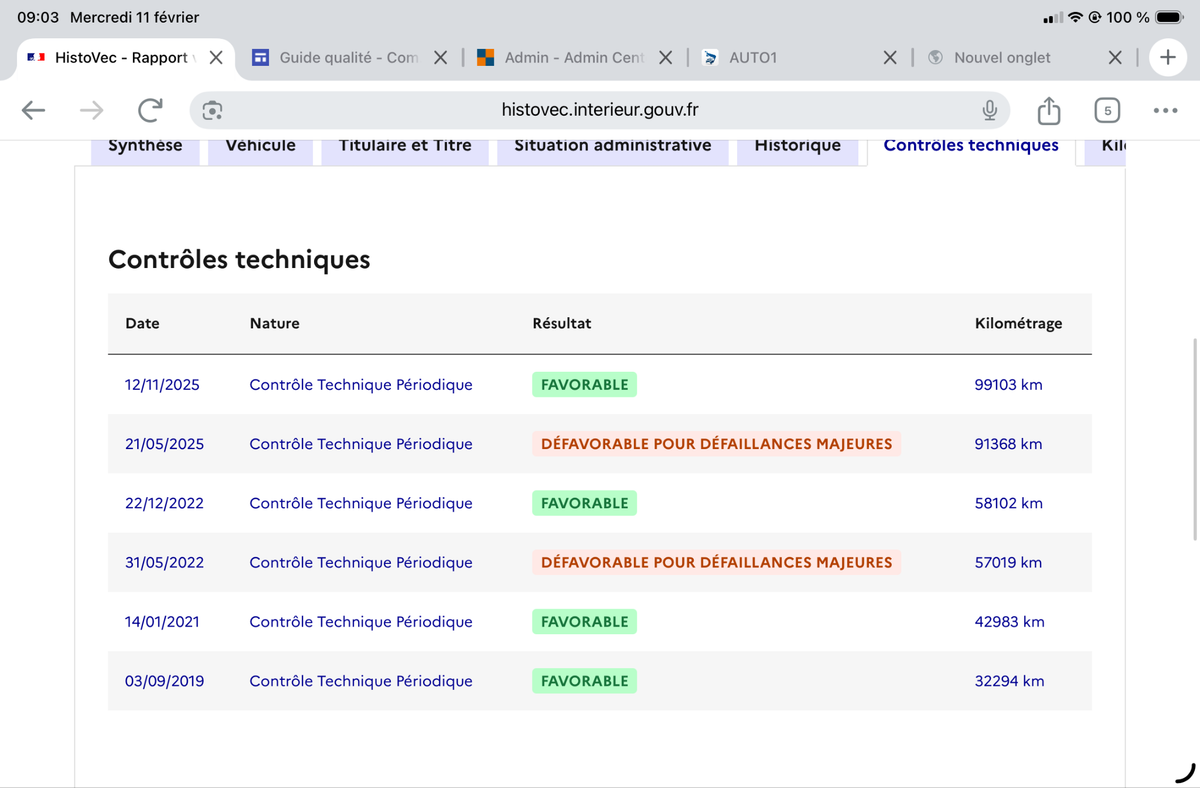This screenshot has width=1200, height=788.
Task: Tap the lens search icon in address bar
Action: (212, 110)
